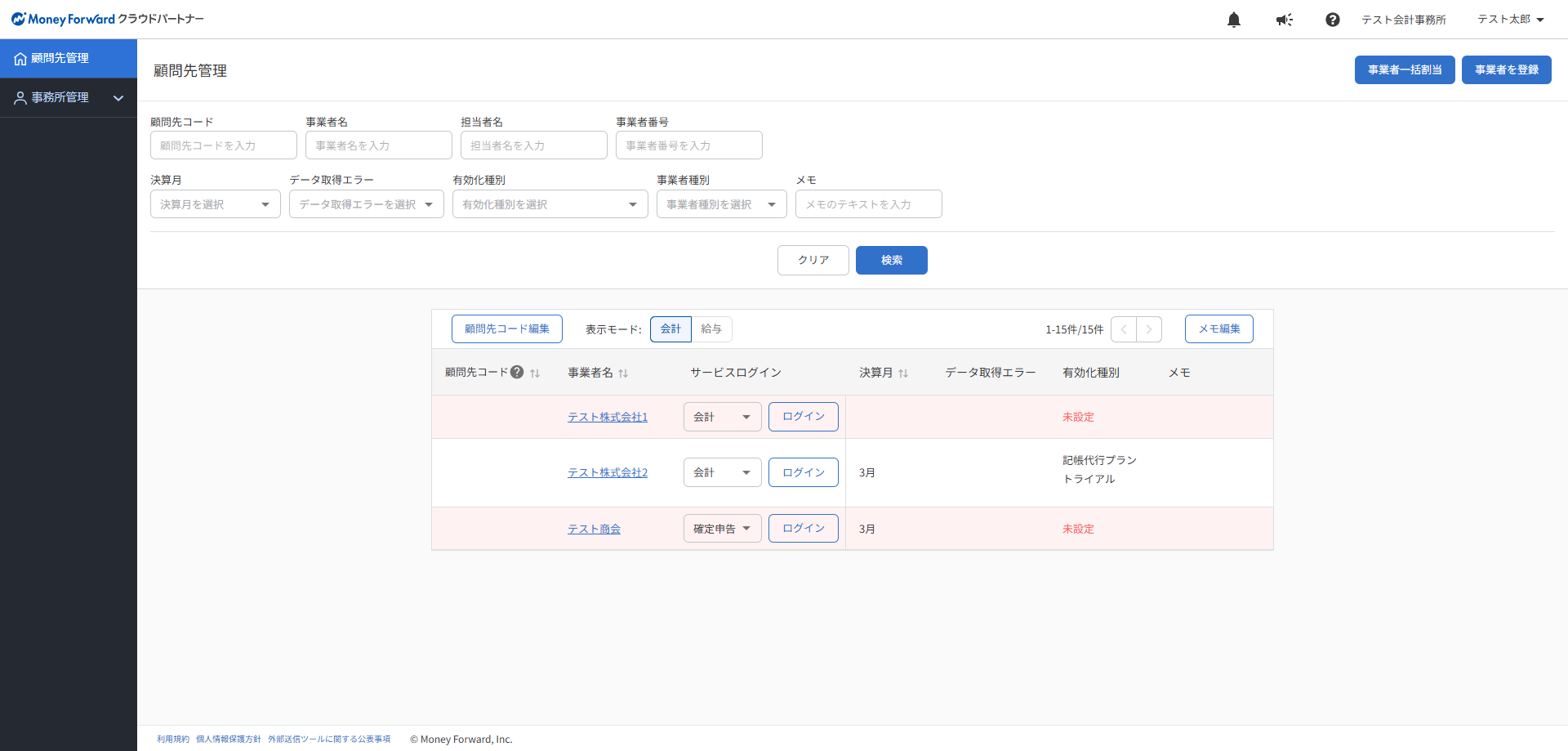Click 事業者を登録 button
This screenshot has width=1568, height=751.
coord(1507,69)
